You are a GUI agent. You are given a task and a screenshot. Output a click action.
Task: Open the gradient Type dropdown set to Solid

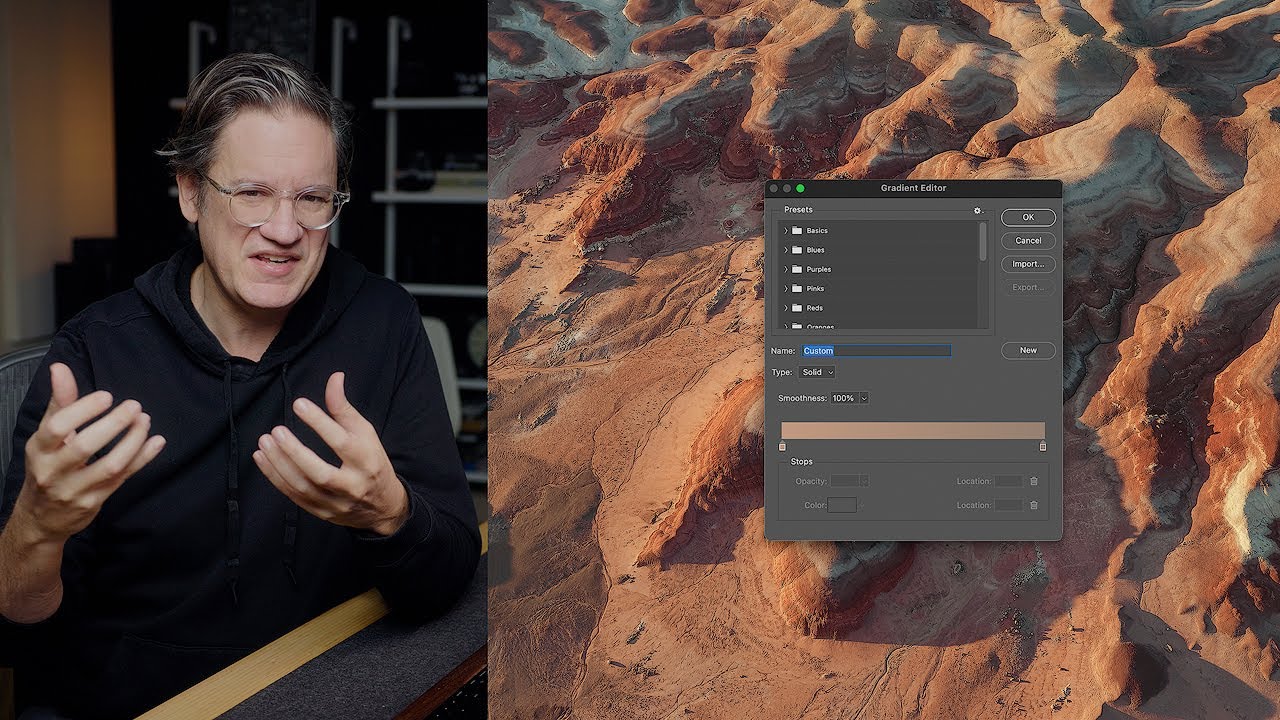tap(817, 372)
